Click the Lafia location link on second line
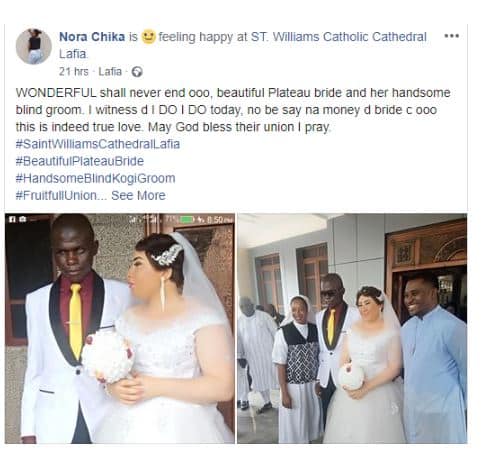494x464 pixels. click(73, 54)
